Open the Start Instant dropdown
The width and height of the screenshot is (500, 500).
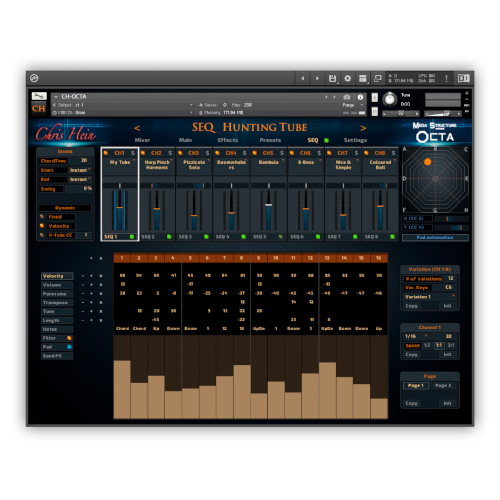tap(80, 170)
